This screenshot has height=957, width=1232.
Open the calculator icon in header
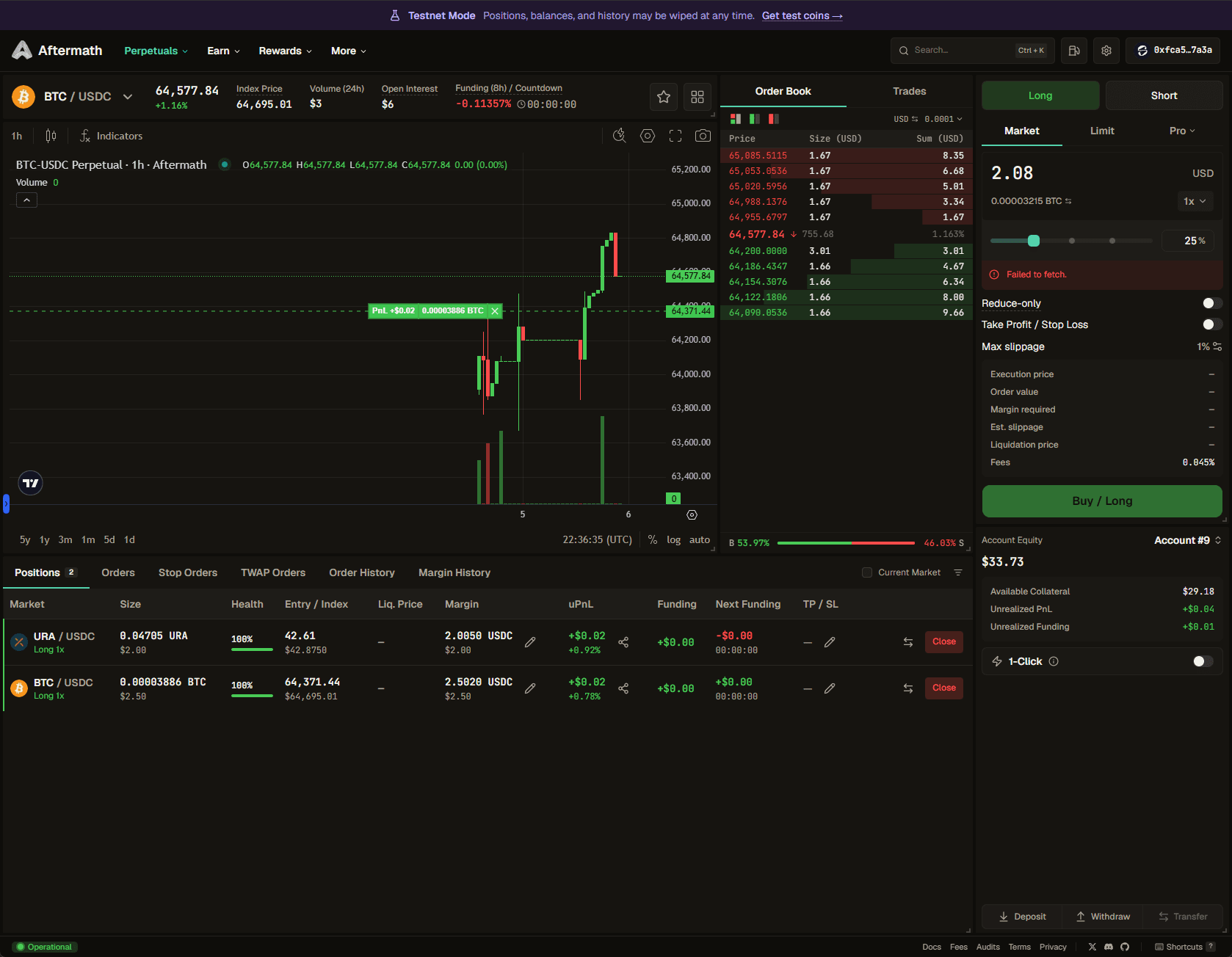click(x=1074, y=51)
